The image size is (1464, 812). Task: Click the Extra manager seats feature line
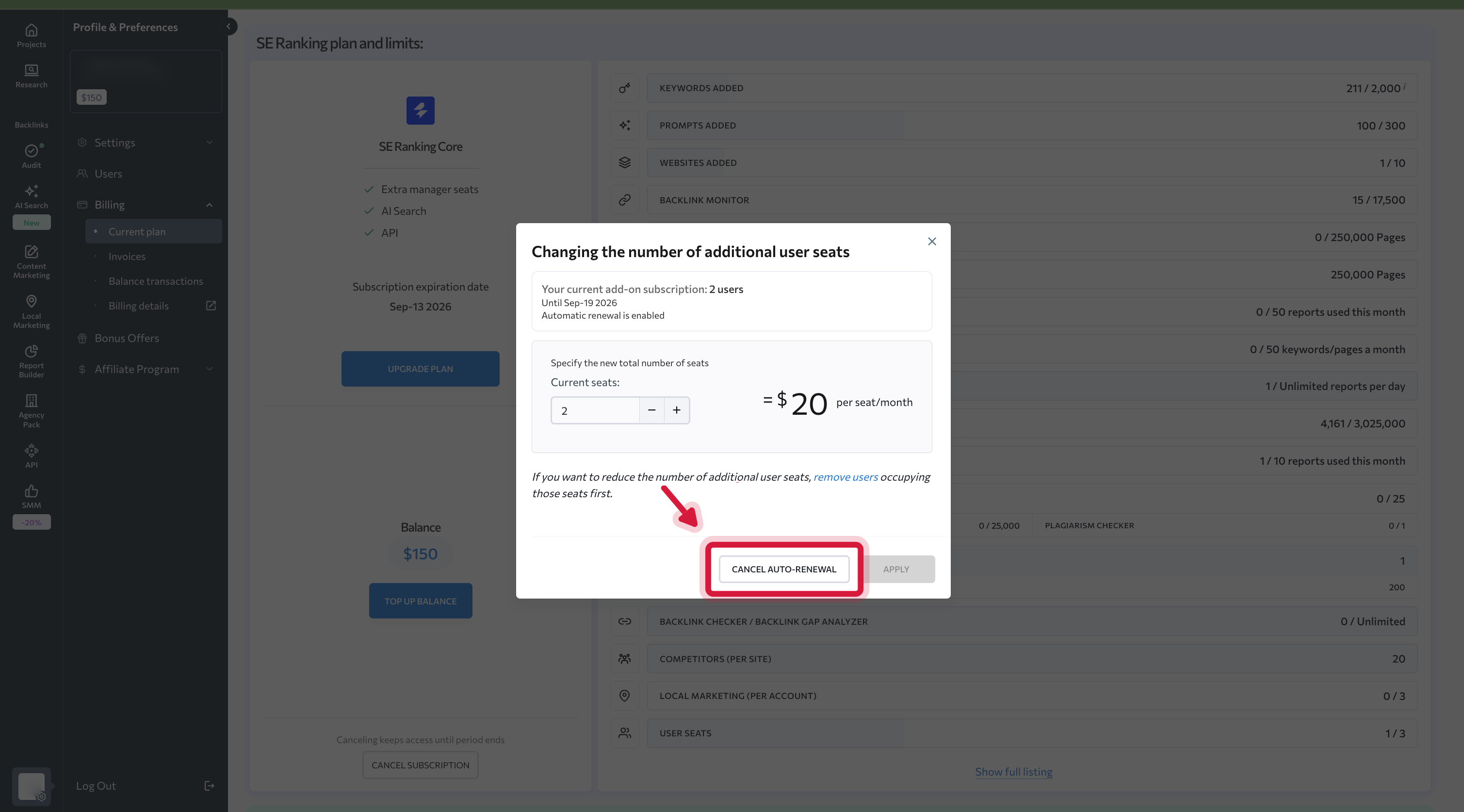(x=421, y=189)
